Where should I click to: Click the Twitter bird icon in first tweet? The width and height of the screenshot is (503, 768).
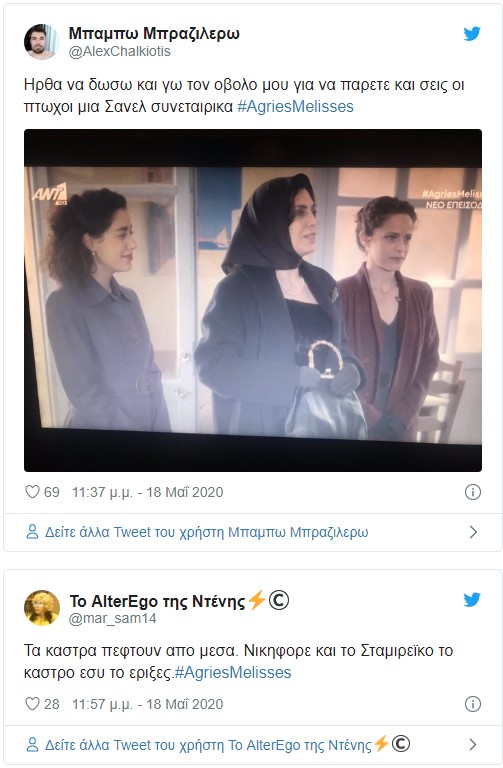click(x=472, y=34)
